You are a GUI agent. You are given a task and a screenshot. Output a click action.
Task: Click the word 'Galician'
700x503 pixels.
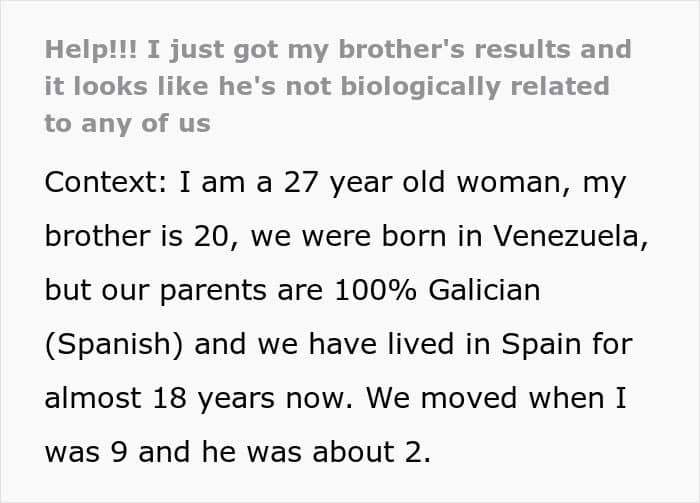[x=484, y=290]
